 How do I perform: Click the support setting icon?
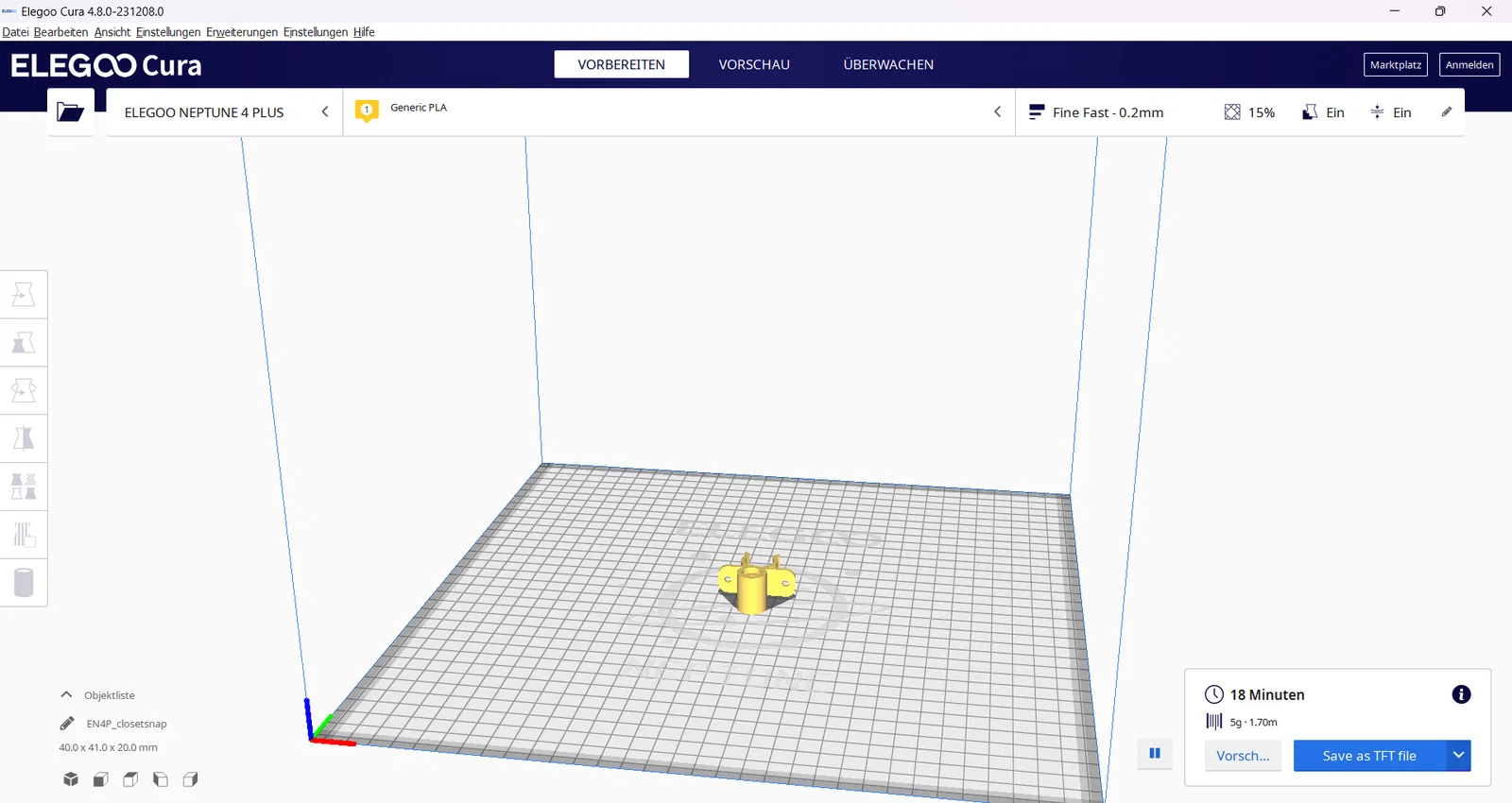tap(1310, 112)
